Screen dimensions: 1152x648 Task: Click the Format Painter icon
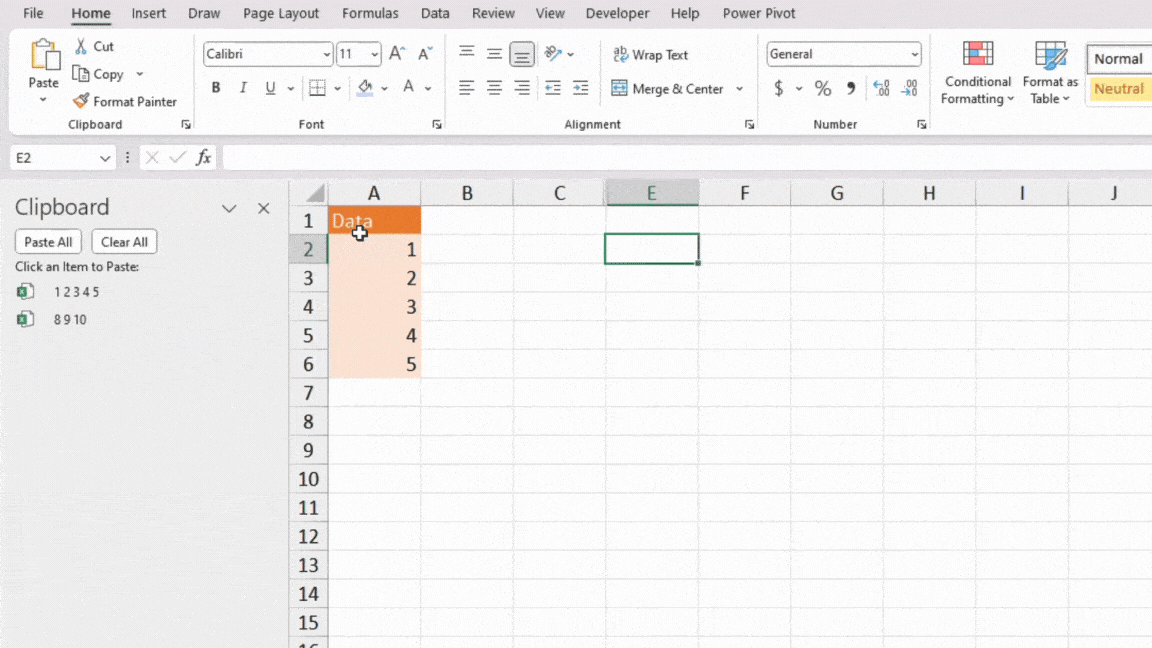click(82, 101)
